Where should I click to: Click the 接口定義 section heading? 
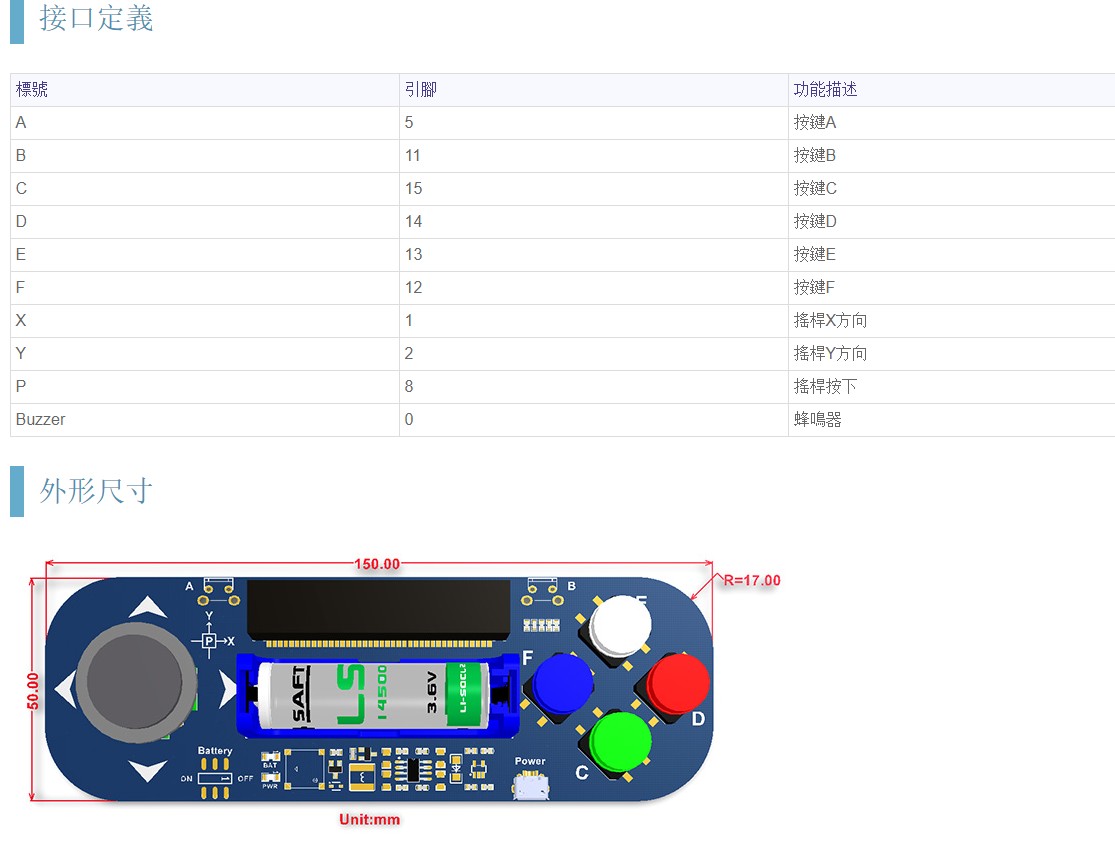[x=96, y=18]
